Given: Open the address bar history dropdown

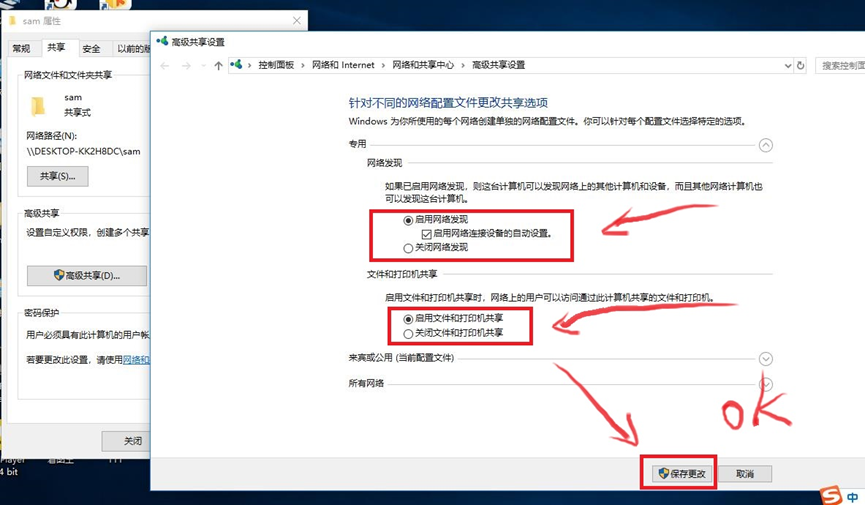Looking at the screenshot, I should (788, 66).
